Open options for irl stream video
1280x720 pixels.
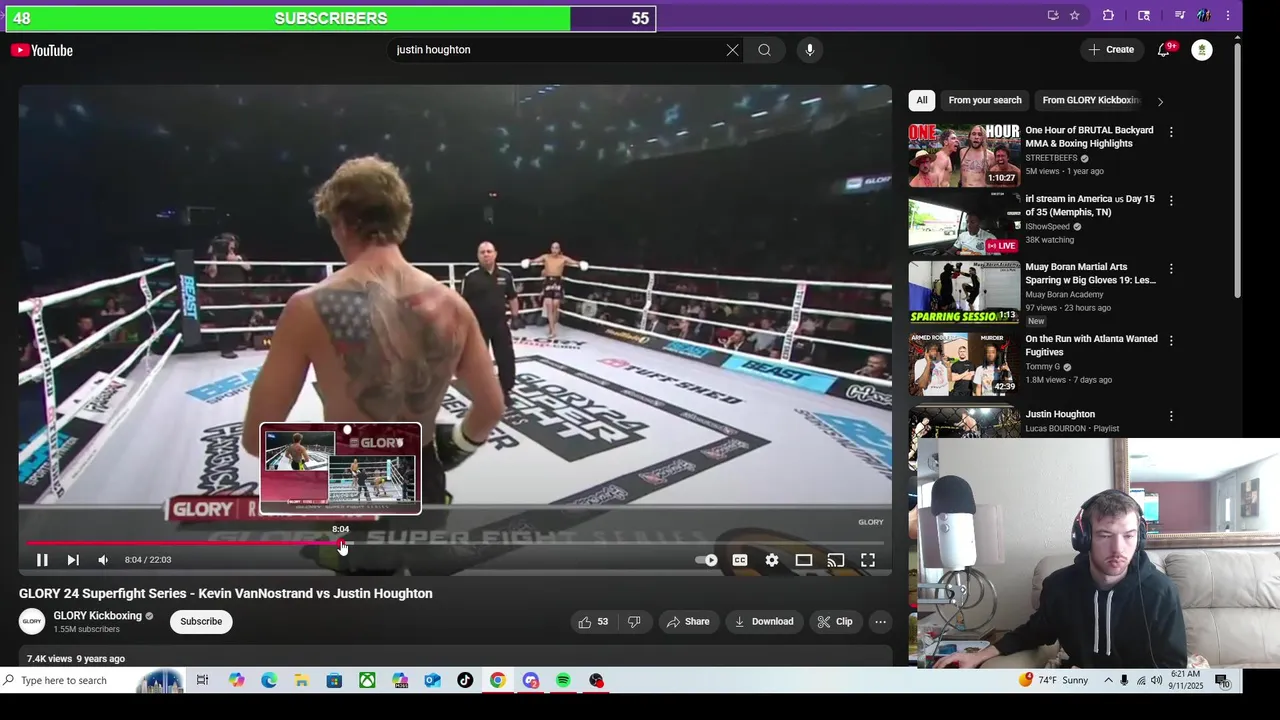(1171, 200)
